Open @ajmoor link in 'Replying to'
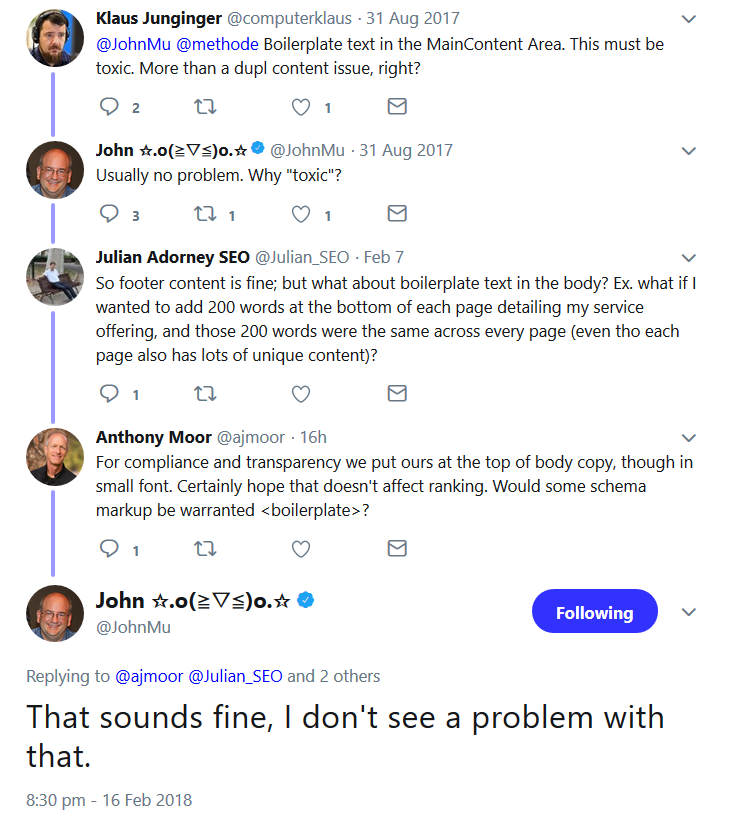The width and height of the screenshot is (733, 816). pyautogui.click(x=149, y=676)
